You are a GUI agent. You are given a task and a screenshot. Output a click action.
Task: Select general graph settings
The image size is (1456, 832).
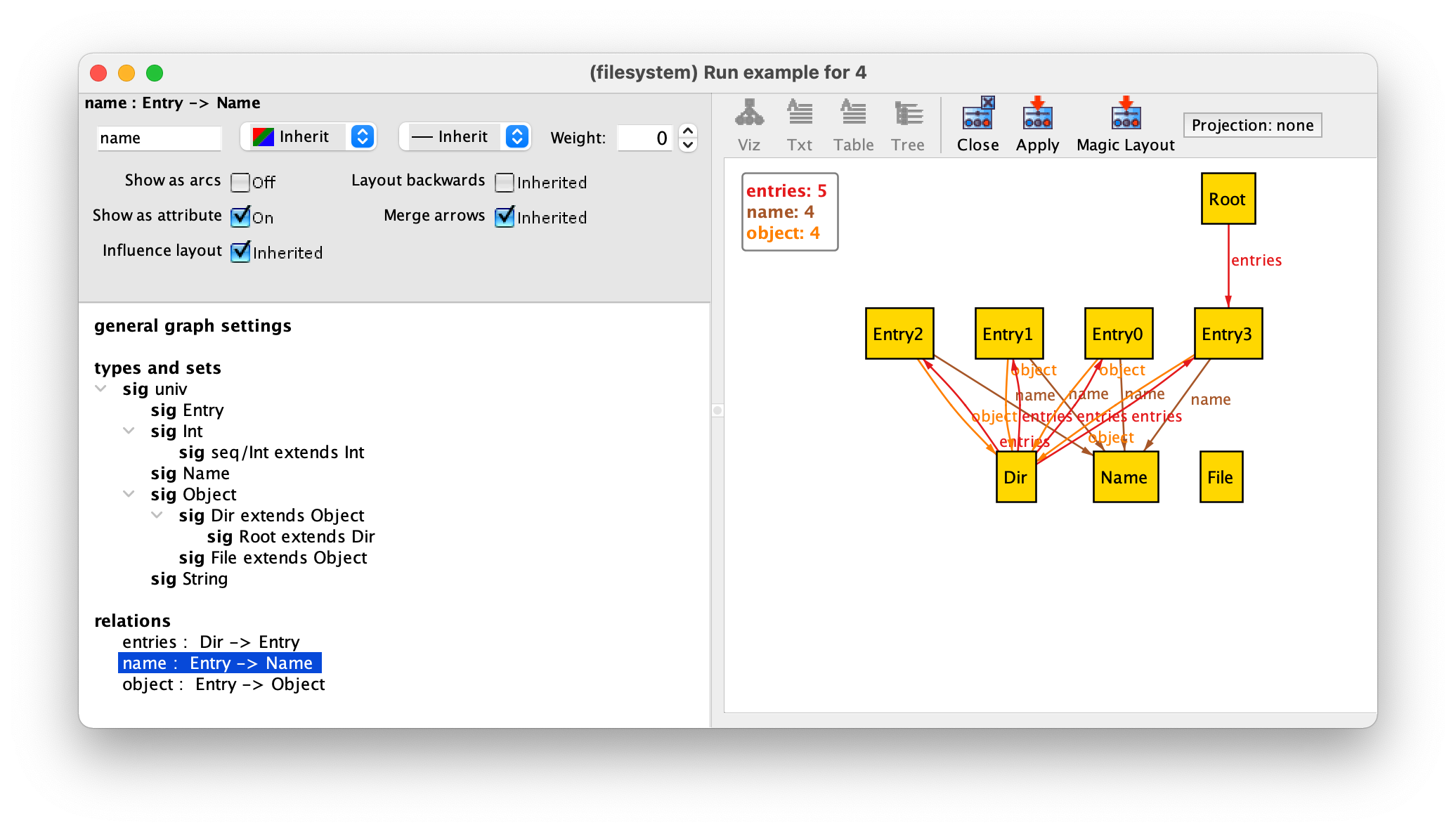(193, 326)
